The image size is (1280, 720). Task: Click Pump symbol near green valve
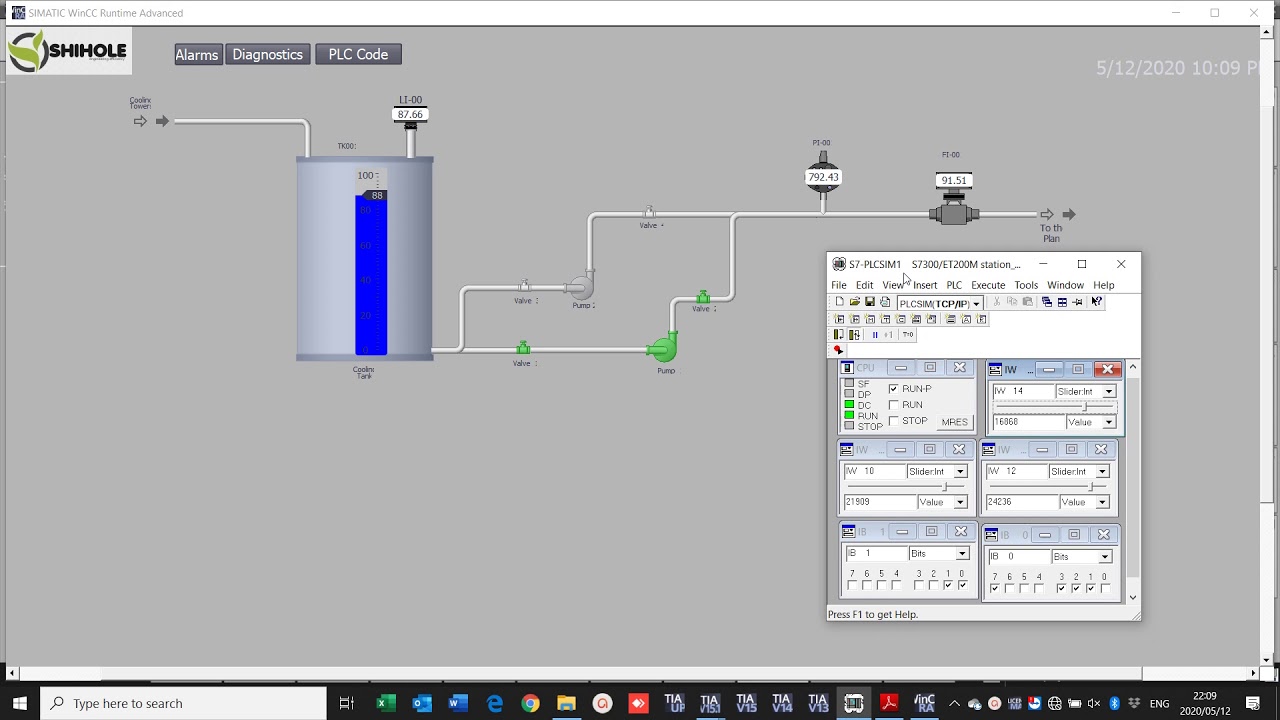[663, 346]
